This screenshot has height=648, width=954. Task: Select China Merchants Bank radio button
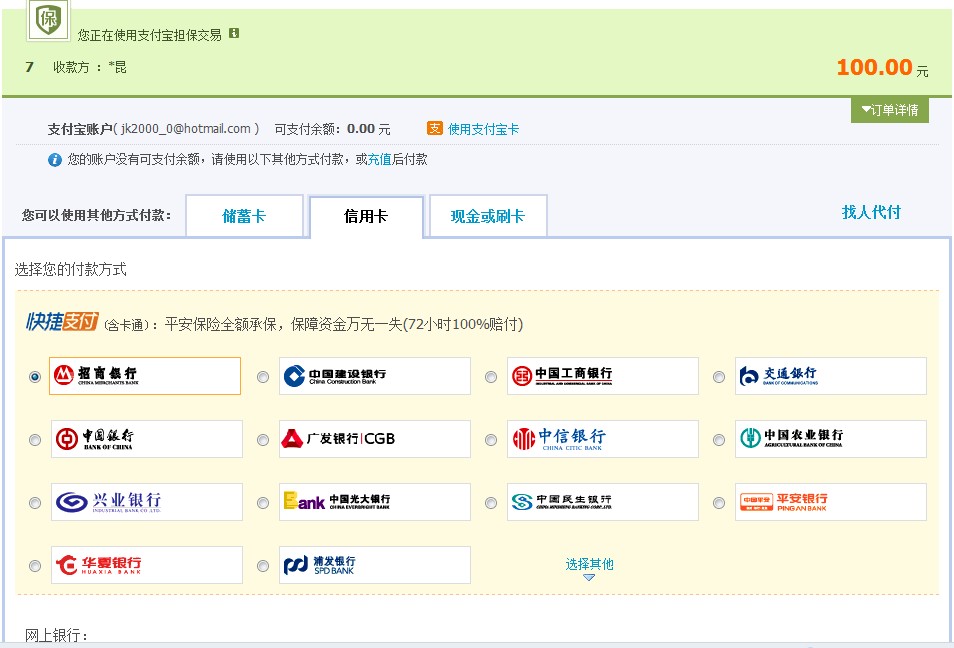pyautogui.click(x=35, y=377)
